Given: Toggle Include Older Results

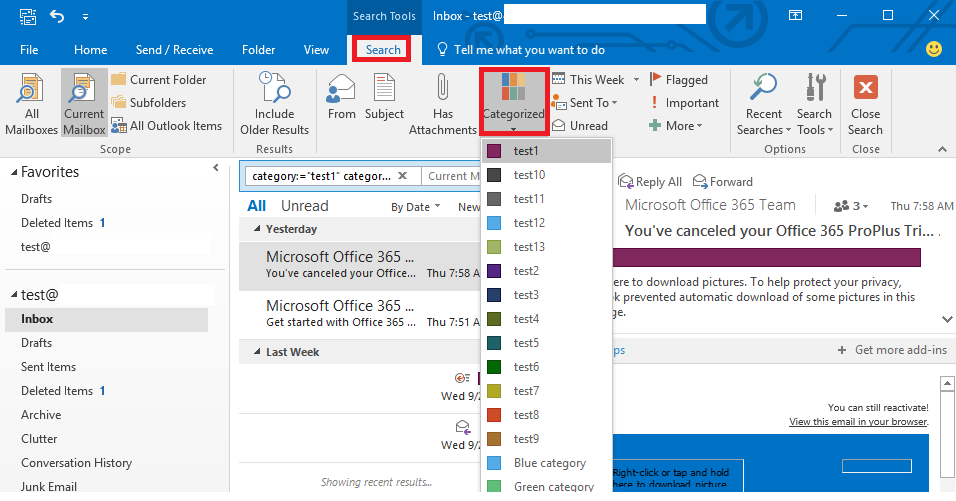Looking at the screenshot, I should tap(274, 102).
